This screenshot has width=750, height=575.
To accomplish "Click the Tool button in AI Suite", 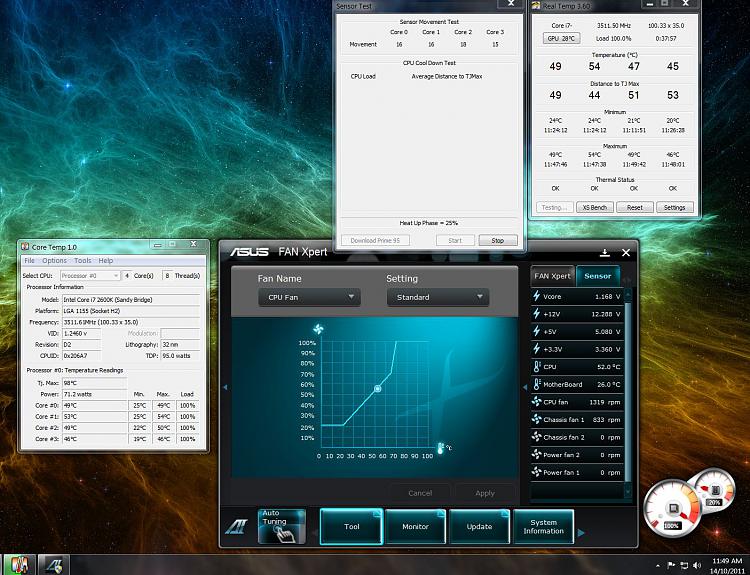I will [352, 526].
